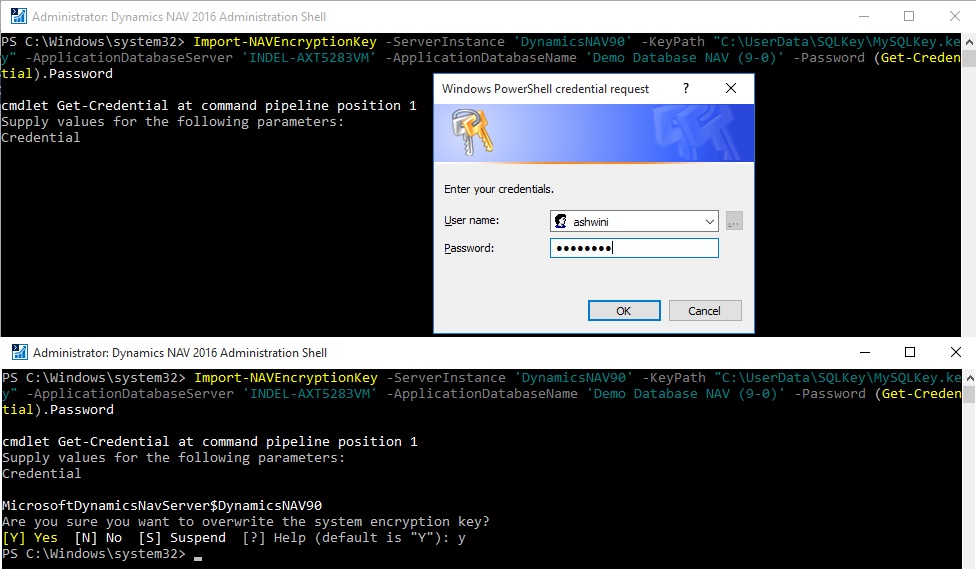
Task: Click 'Demo Database NAV (9-0)' in top shell
Action: [x=684, y=58]
